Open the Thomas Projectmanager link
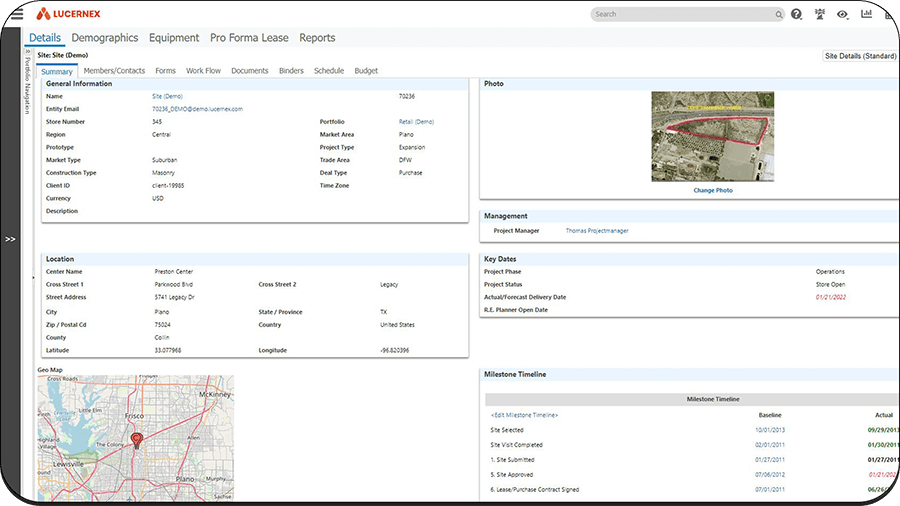The image size is (900, 506). point(597,231)
